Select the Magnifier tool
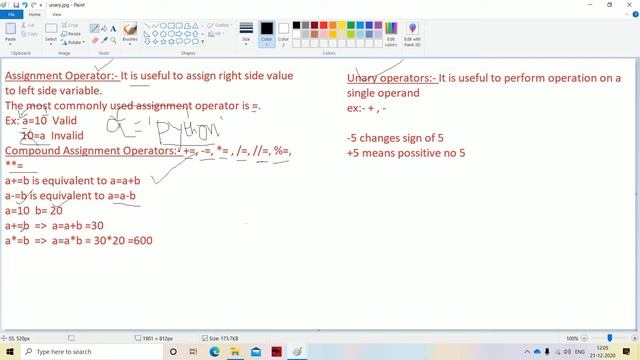 point(113,40)
